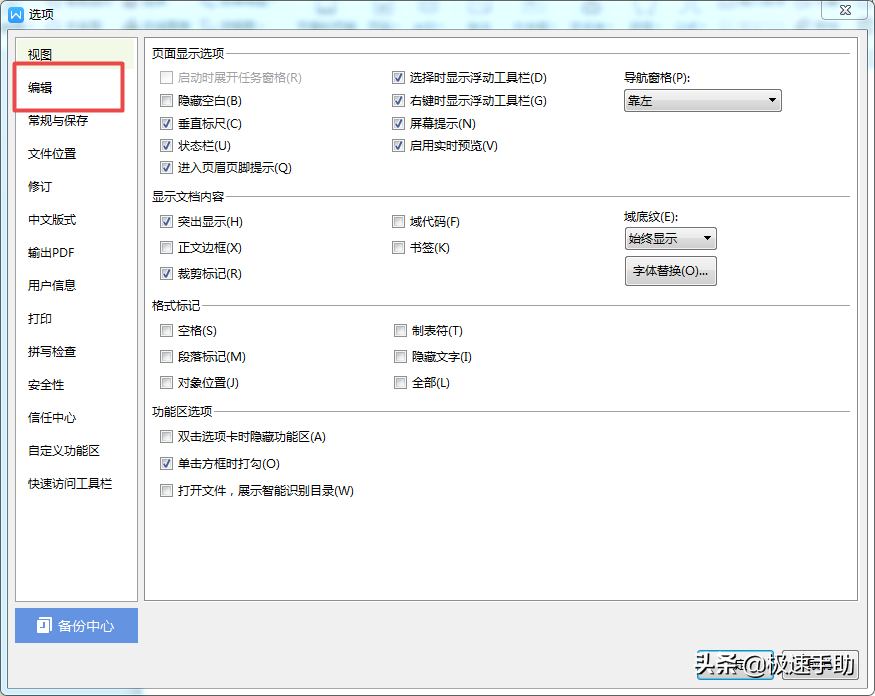Open 快速访问工具栏 settings
This screenshot has width=875, height=696.
[x=70, y=483]
